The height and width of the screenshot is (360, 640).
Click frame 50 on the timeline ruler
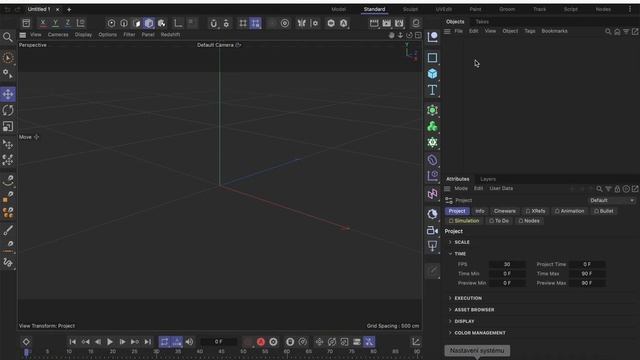tap(243, 351)
